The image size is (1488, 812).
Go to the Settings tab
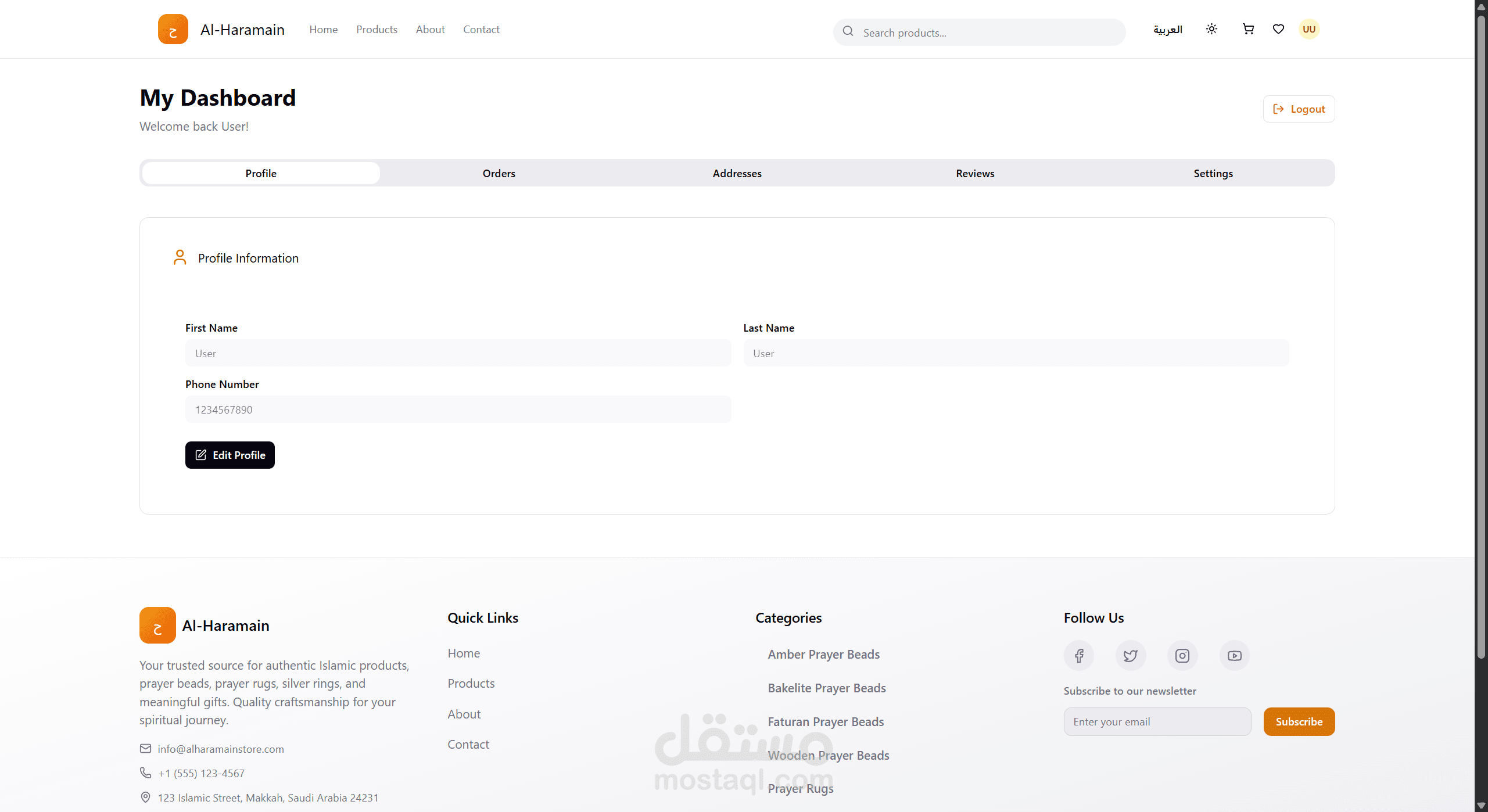coord(1213,173)
